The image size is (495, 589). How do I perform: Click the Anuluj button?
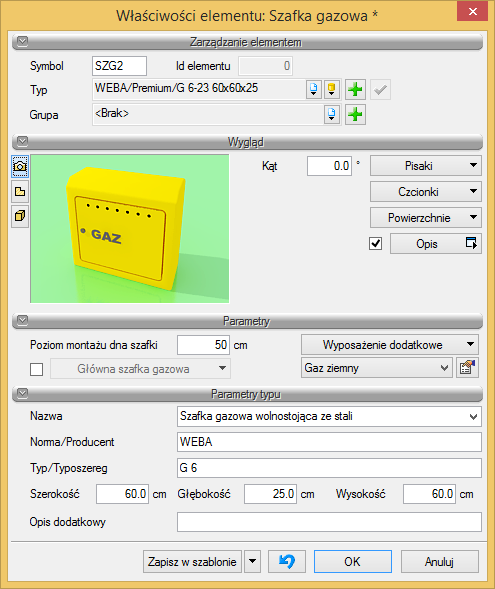[x=439, y=562]
